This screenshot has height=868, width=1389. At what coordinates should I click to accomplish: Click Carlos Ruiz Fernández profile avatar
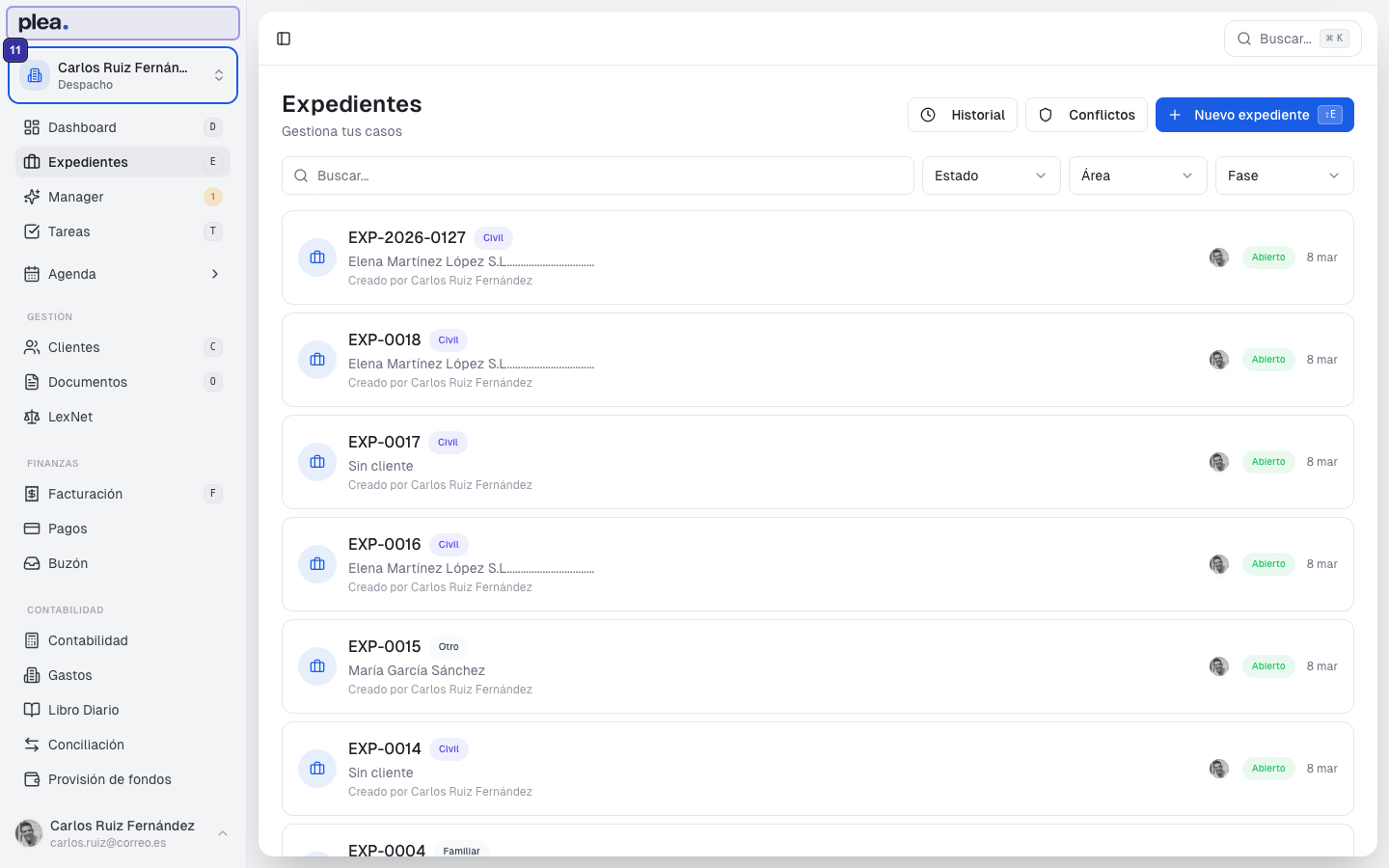coord(29,833)
